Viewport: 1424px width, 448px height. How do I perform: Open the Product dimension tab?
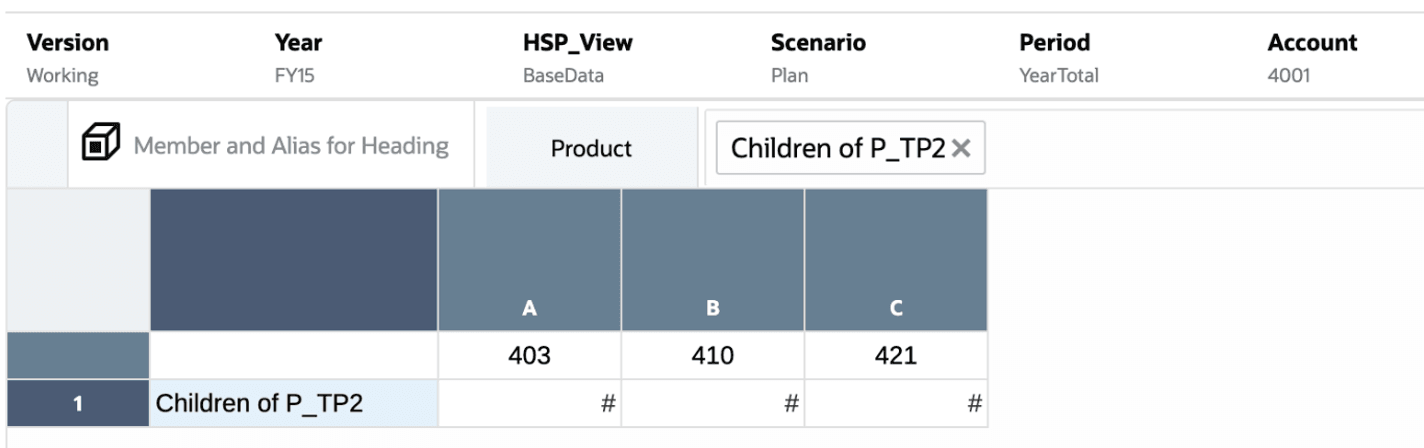click(x=591, y=148)
